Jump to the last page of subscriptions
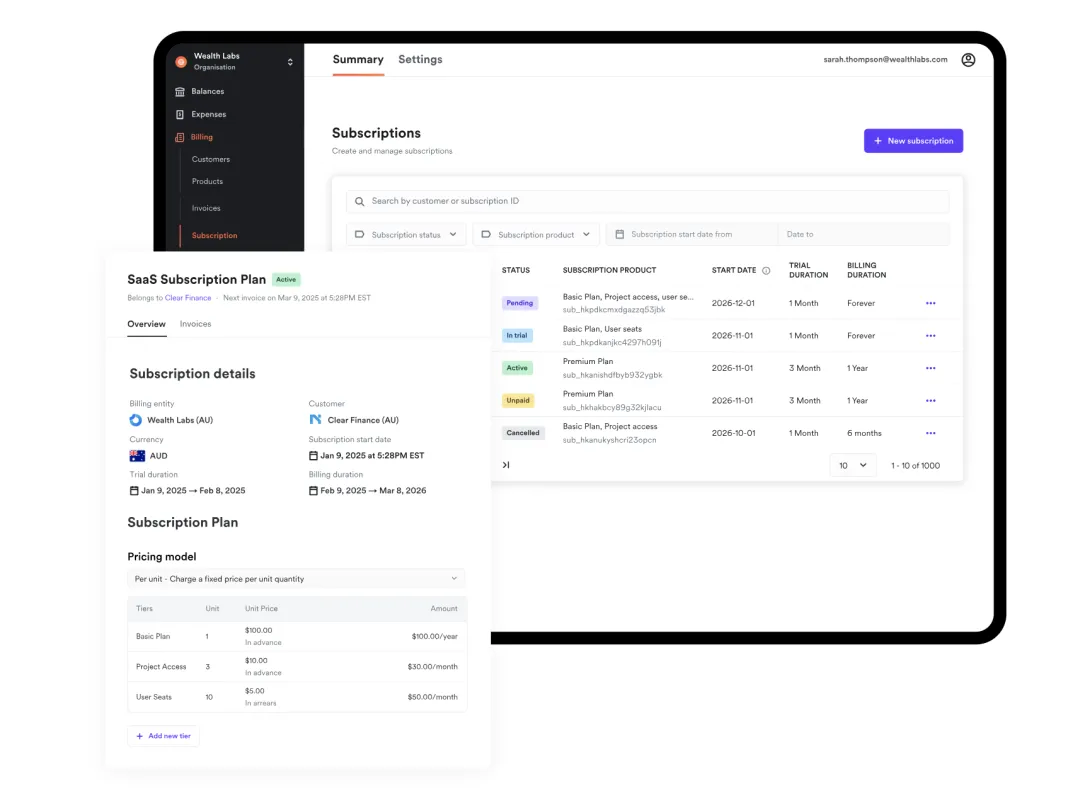Image resolution: width=1080 pixels, height=796 pixels. click(506, 465)
